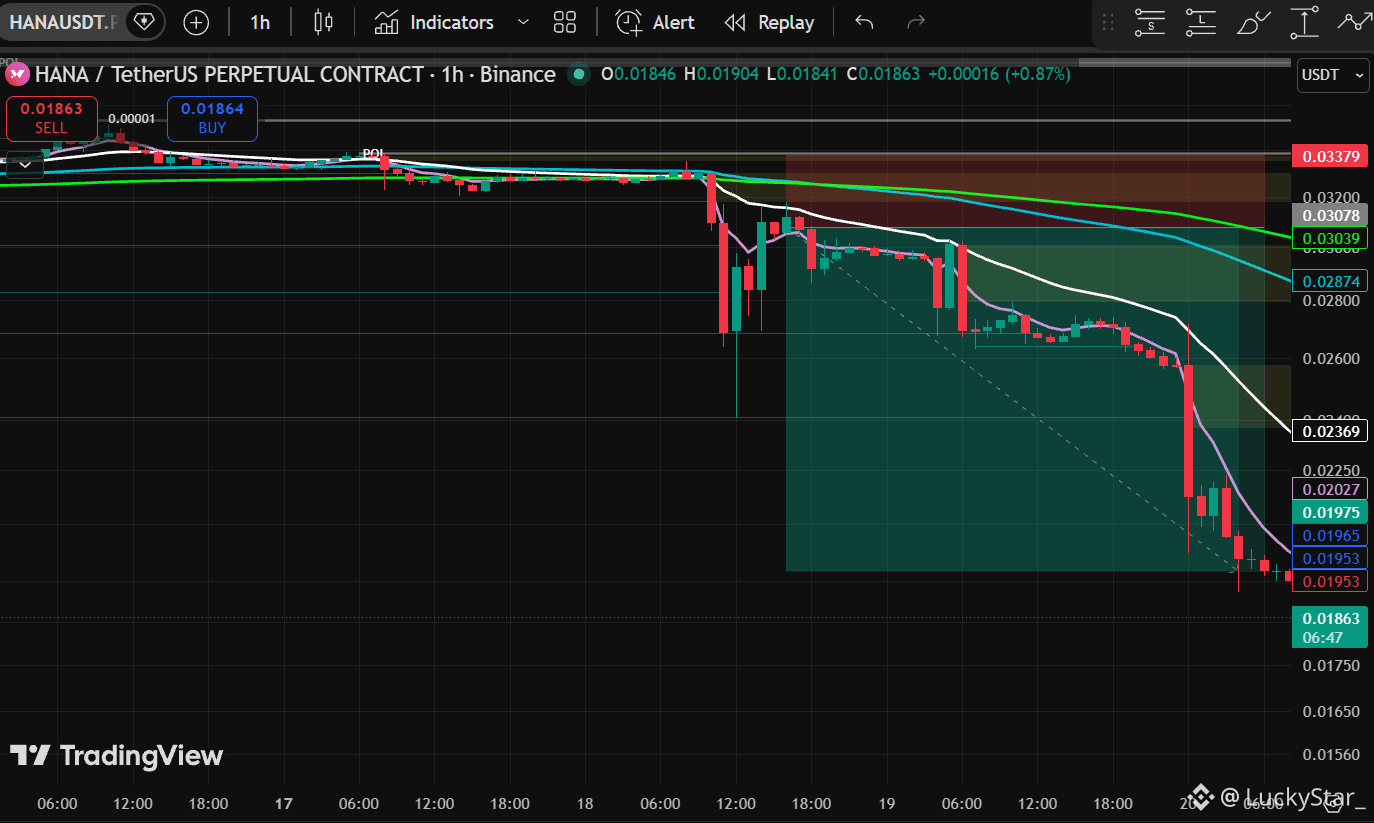Click the gray 0.03078 price label
This screenshot has width=1374, height=823.
1330,215
